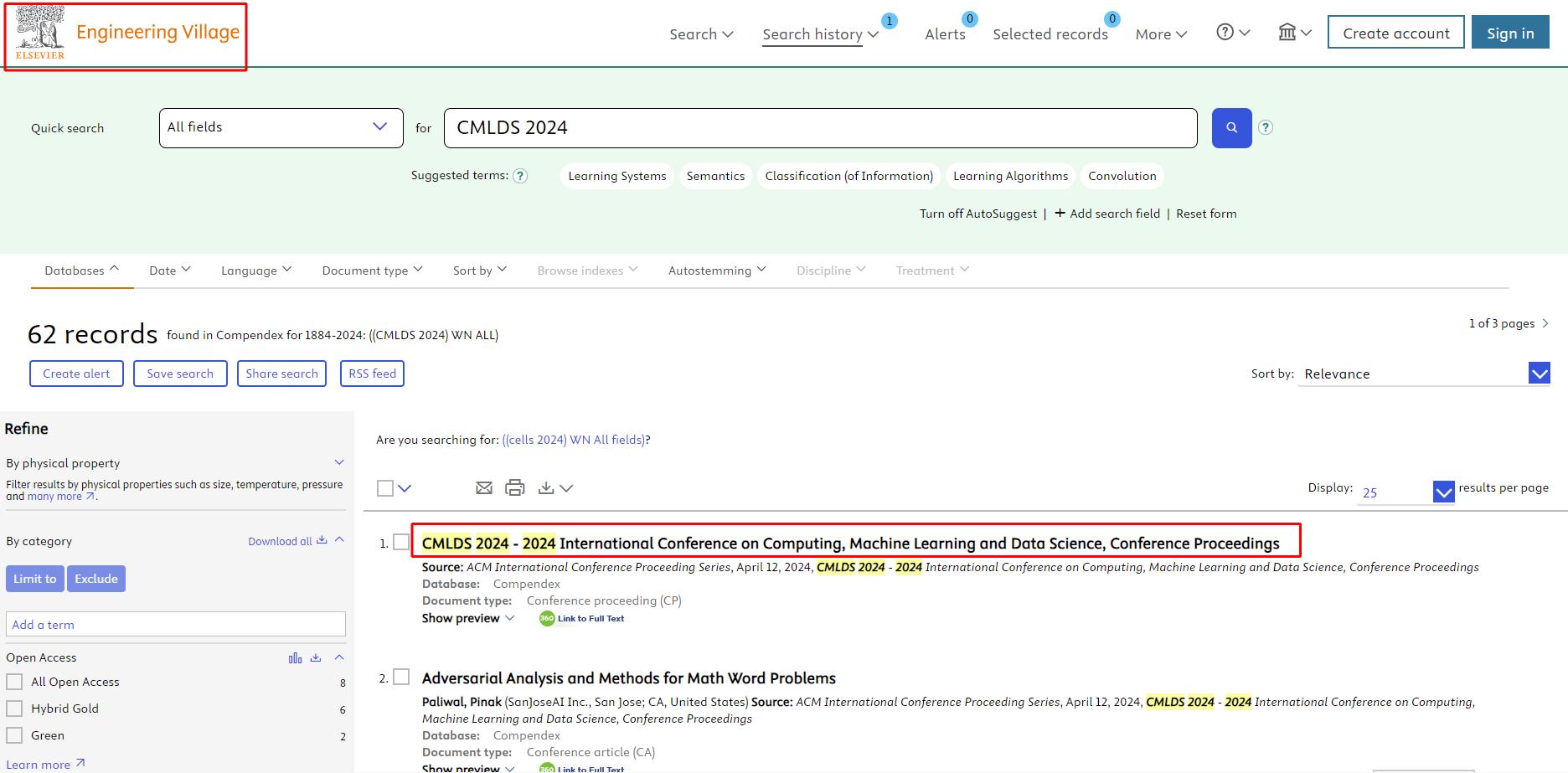Open the help question mark menu in header
The height and width of the screenshot is (773, 1568).
1233,33
